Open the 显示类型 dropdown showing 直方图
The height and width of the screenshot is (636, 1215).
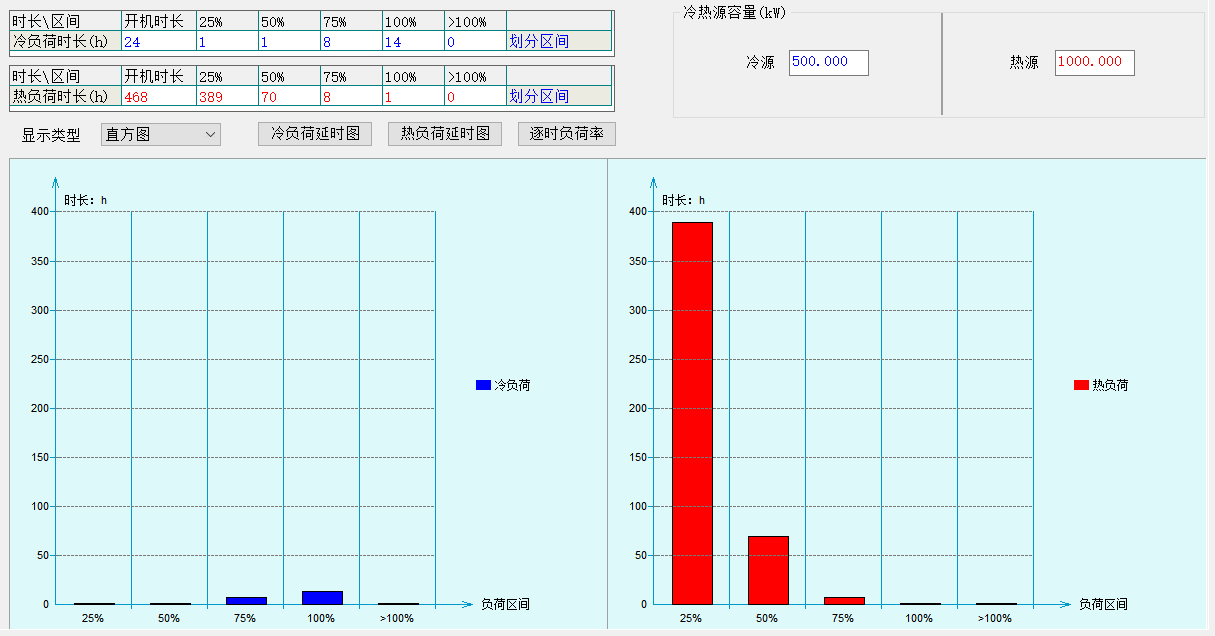click(160, 135)
